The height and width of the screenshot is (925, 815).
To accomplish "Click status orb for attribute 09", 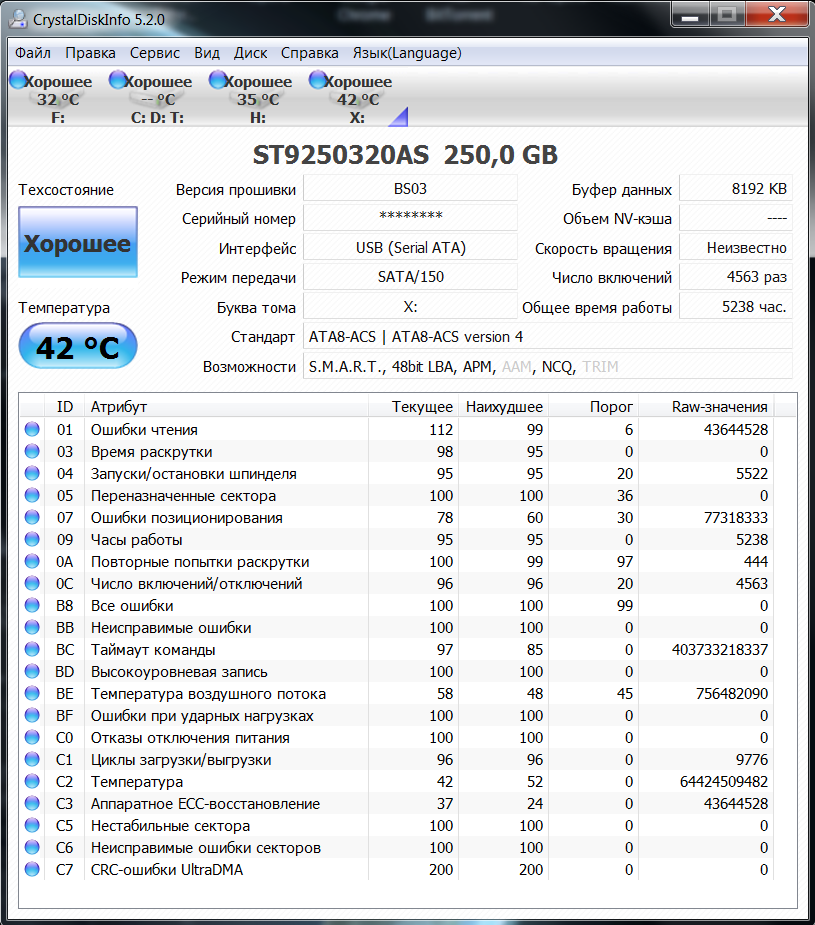I will pyautogui.click(x=32, y=539).
